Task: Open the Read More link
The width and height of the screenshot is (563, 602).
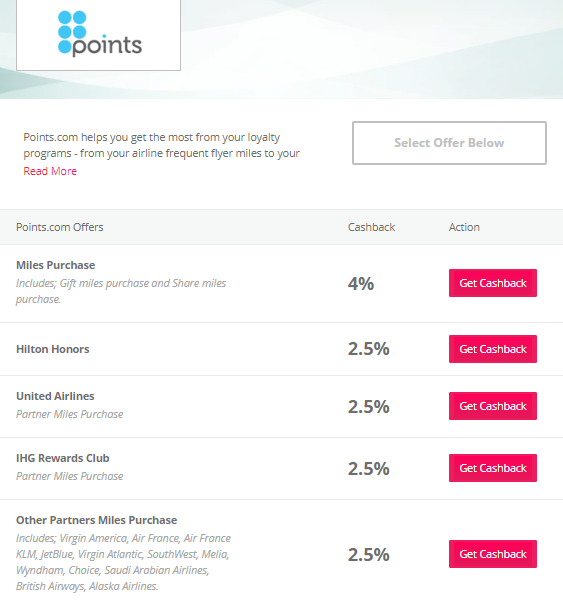Action: coord(50,171)
